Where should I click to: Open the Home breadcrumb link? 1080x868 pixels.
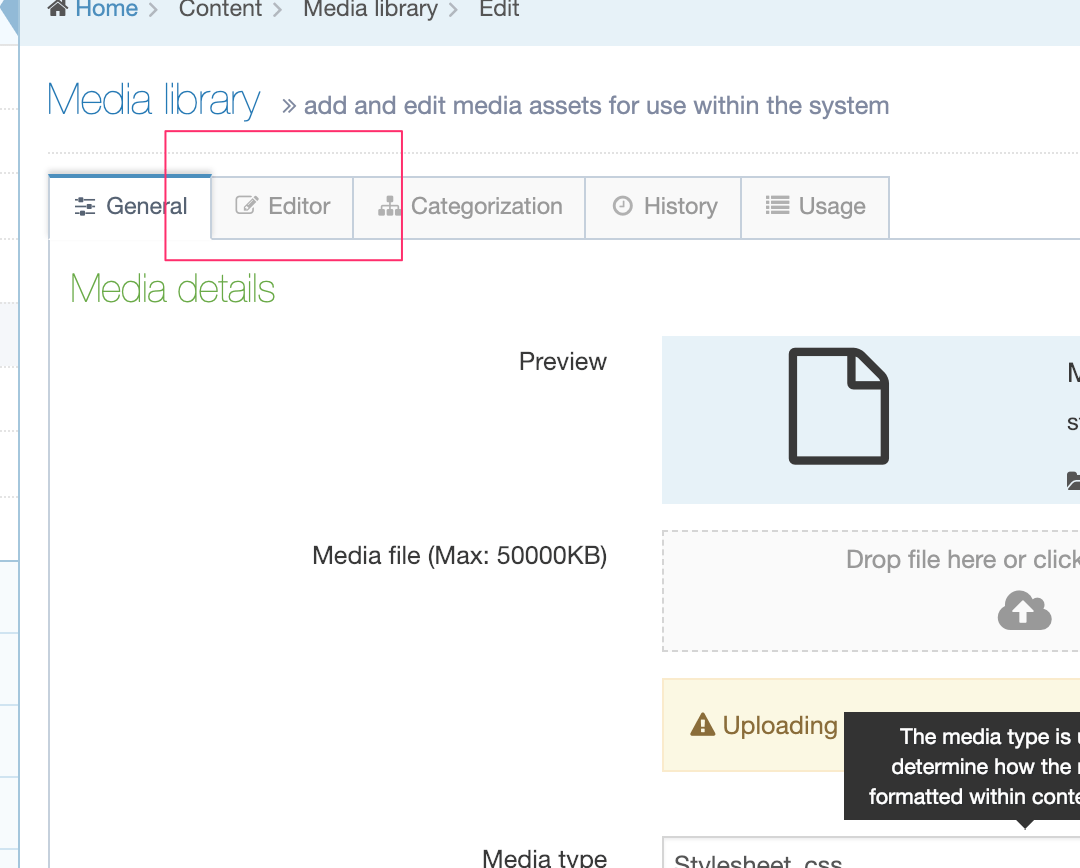(106, 9)
